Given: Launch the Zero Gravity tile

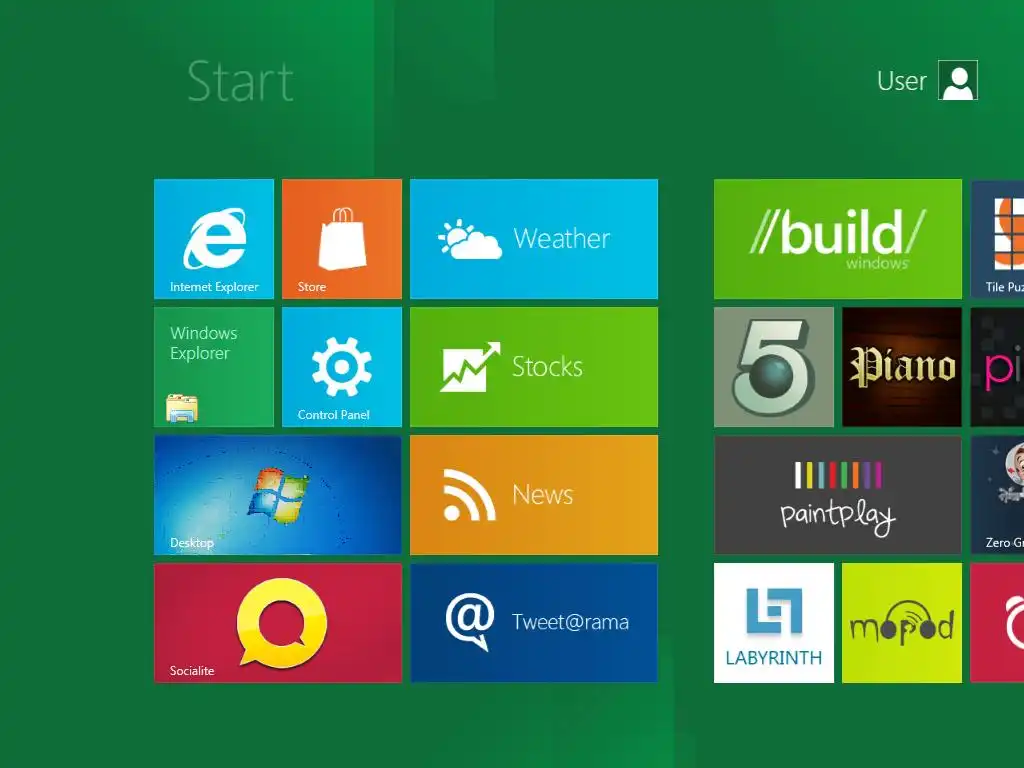Looking at the screenshot, I should (x=997, y=494).
